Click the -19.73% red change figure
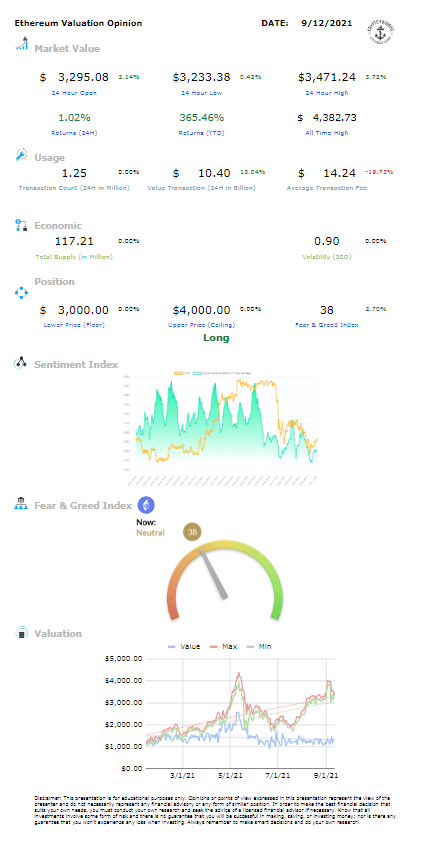Image resolution: width=433 pixels, height=846 pixels. point(379,172)
